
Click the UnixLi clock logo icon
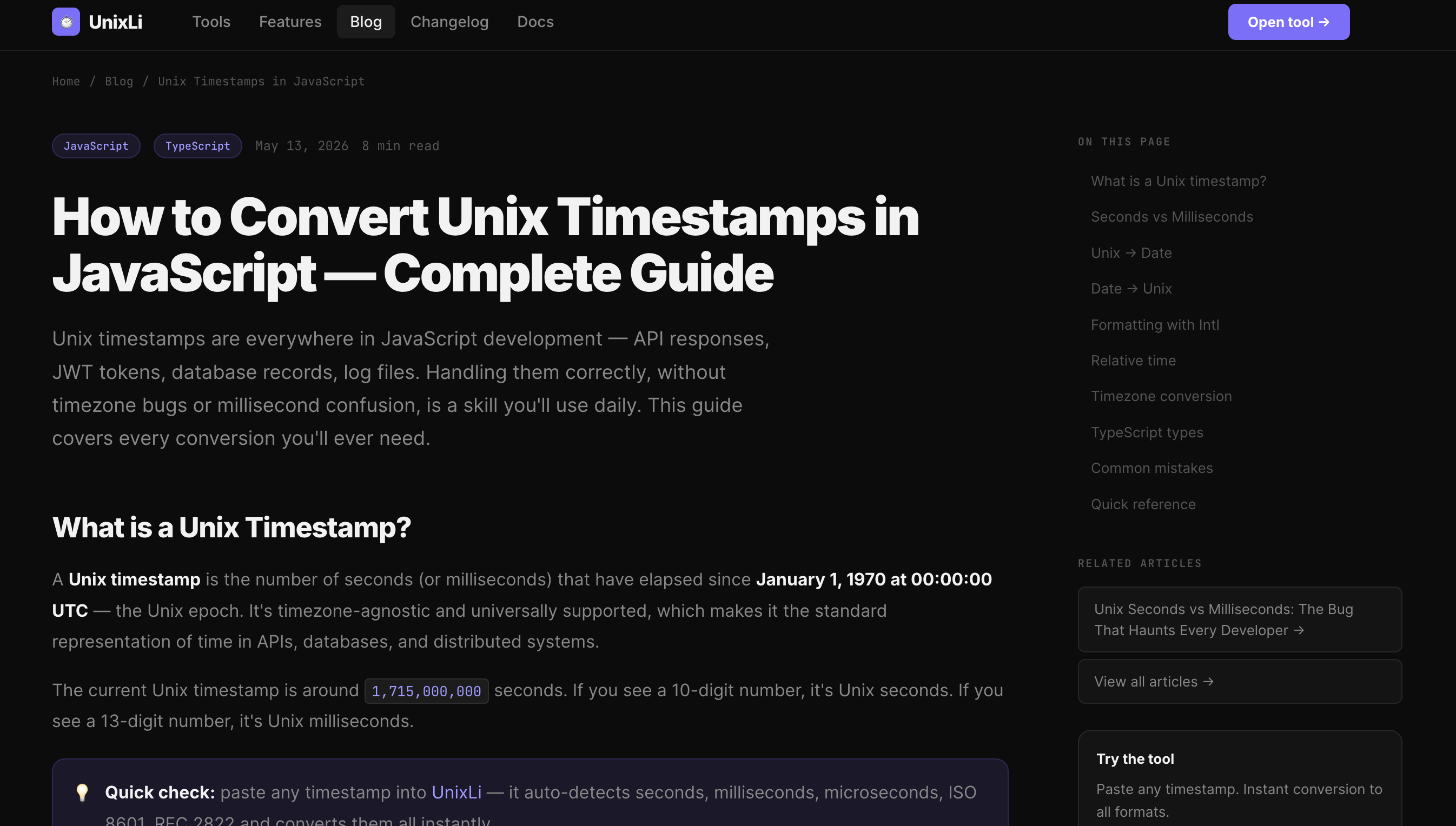click(66, 22)
